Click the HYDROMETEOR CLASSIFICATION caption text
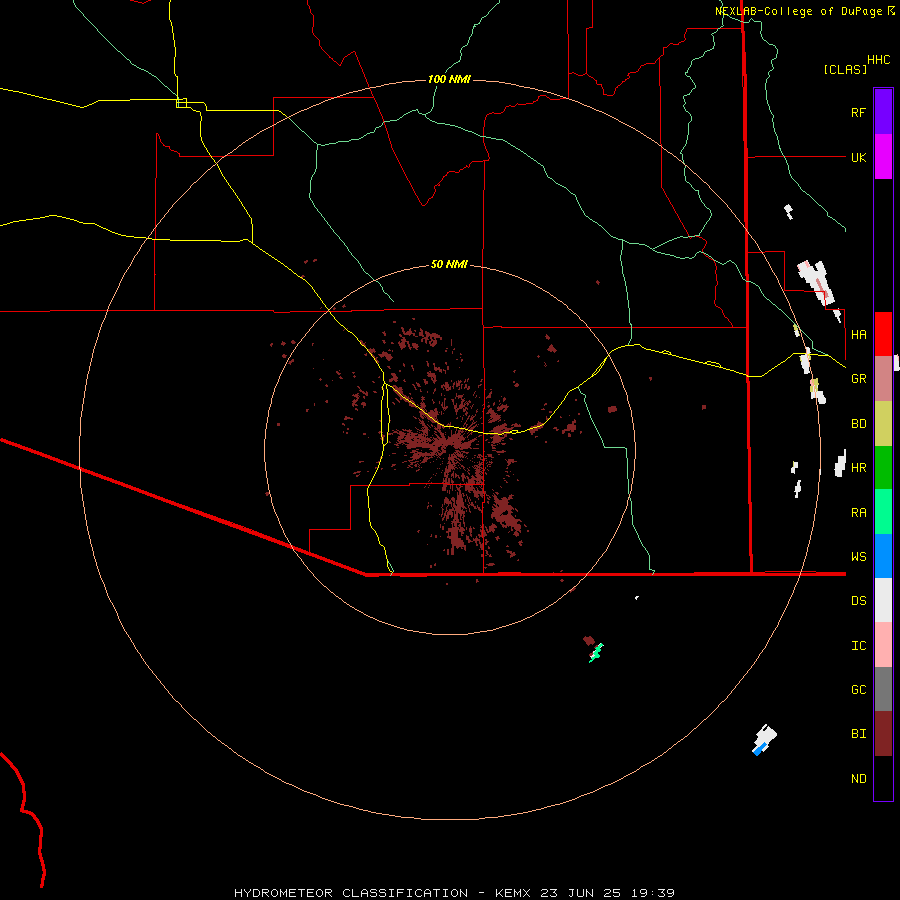 click(351, 893)
